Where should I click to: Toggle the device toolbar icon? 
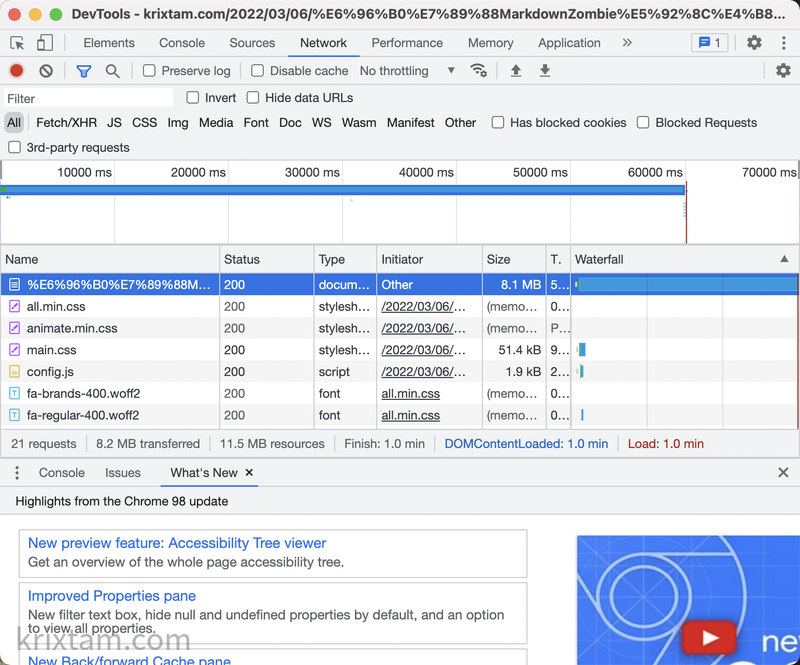click(x=45, y=43)
